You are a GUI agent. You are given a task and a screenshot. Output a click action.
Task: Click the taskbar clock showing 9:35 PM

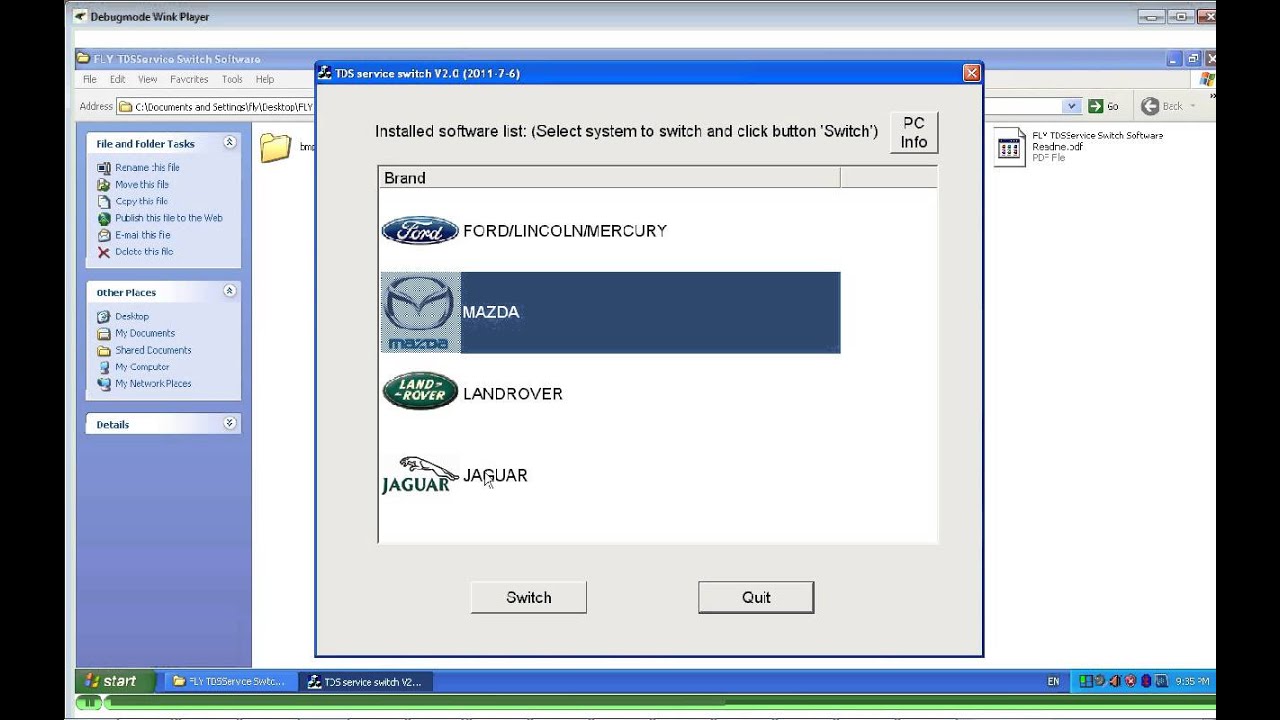(1192, 682)
